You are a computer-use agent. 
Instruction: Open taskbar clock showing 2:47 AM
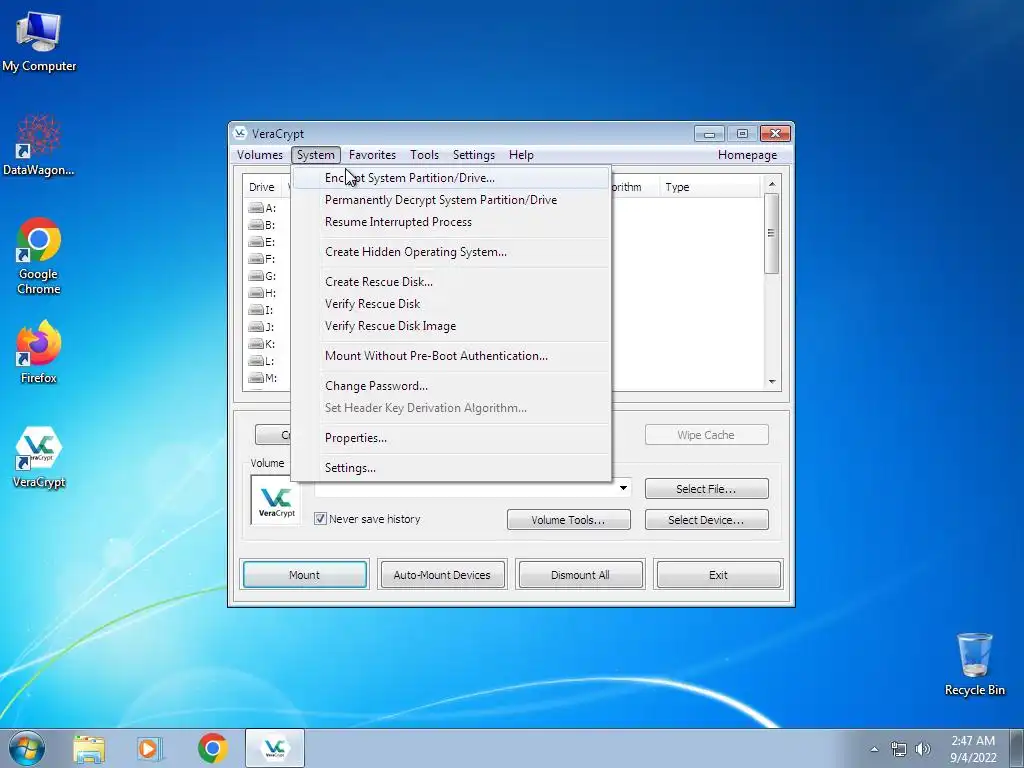(973, 749)
